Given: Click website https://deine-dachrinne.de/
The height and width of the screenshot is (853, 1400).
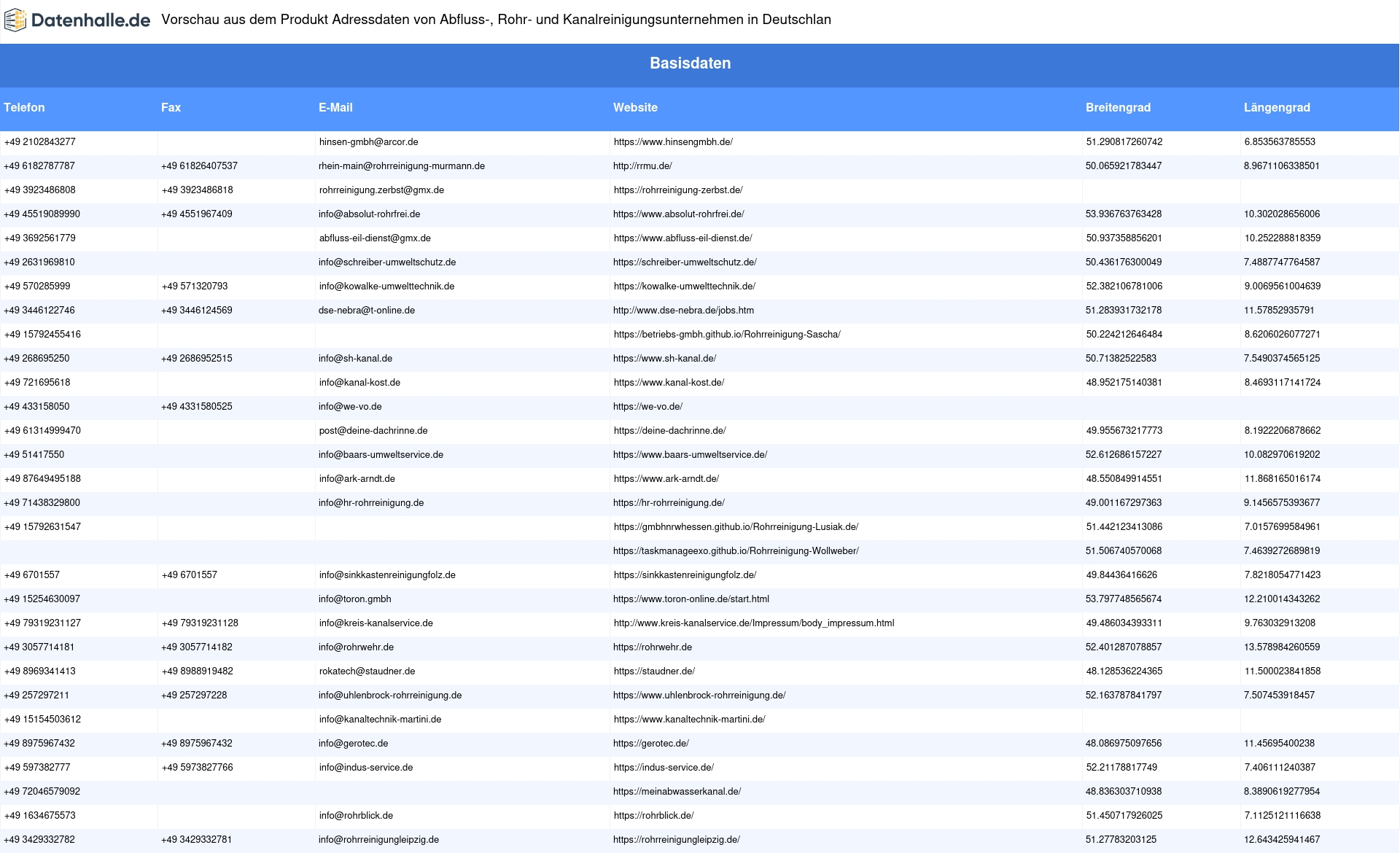Looking at the screenshot, I should pos(669,431).
